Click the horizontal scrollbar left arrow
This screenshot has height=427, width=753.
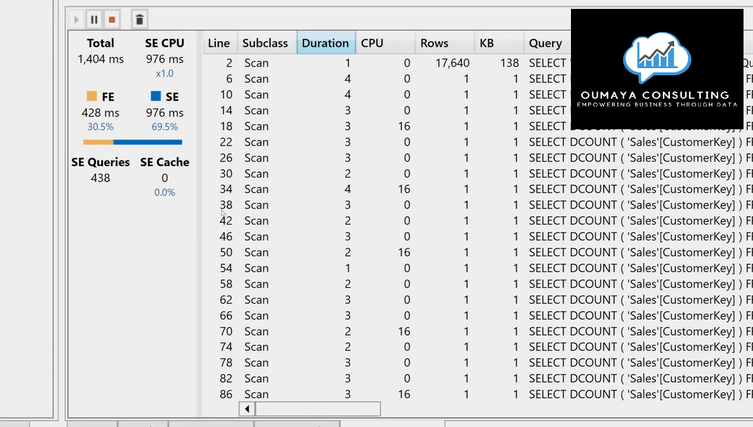pyautogui.click(x=247, y=409)
